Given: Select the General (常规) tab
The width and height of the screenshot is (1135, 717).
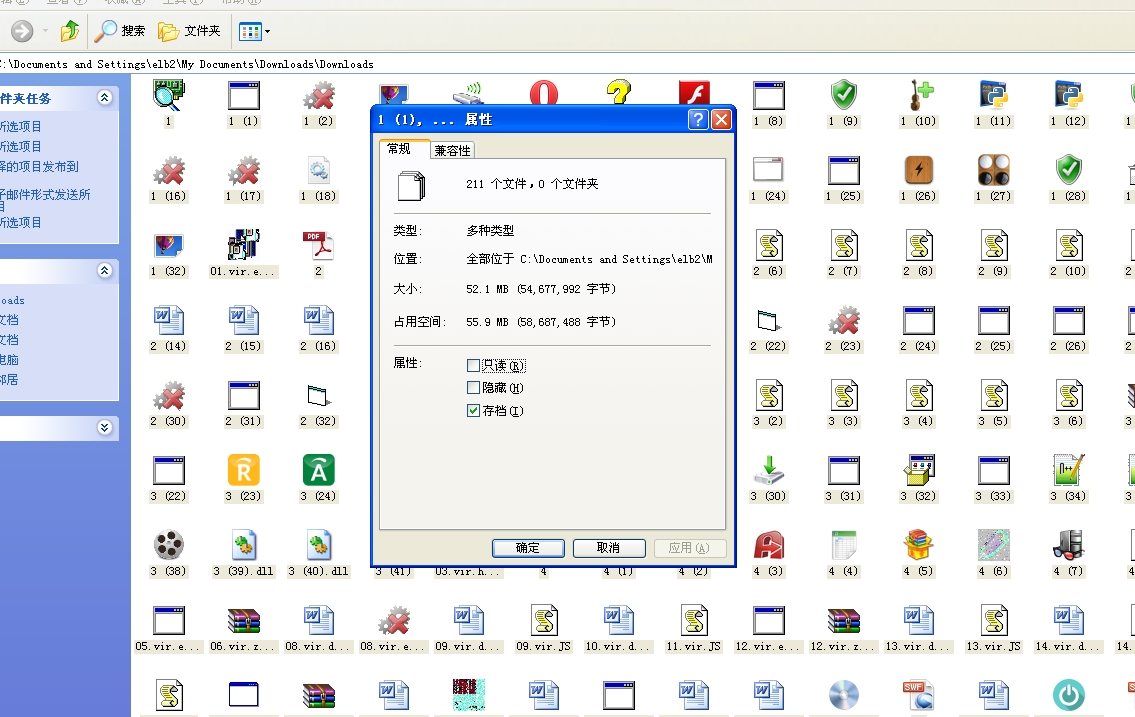Looking at the screenshot, I should click(399, 149).
